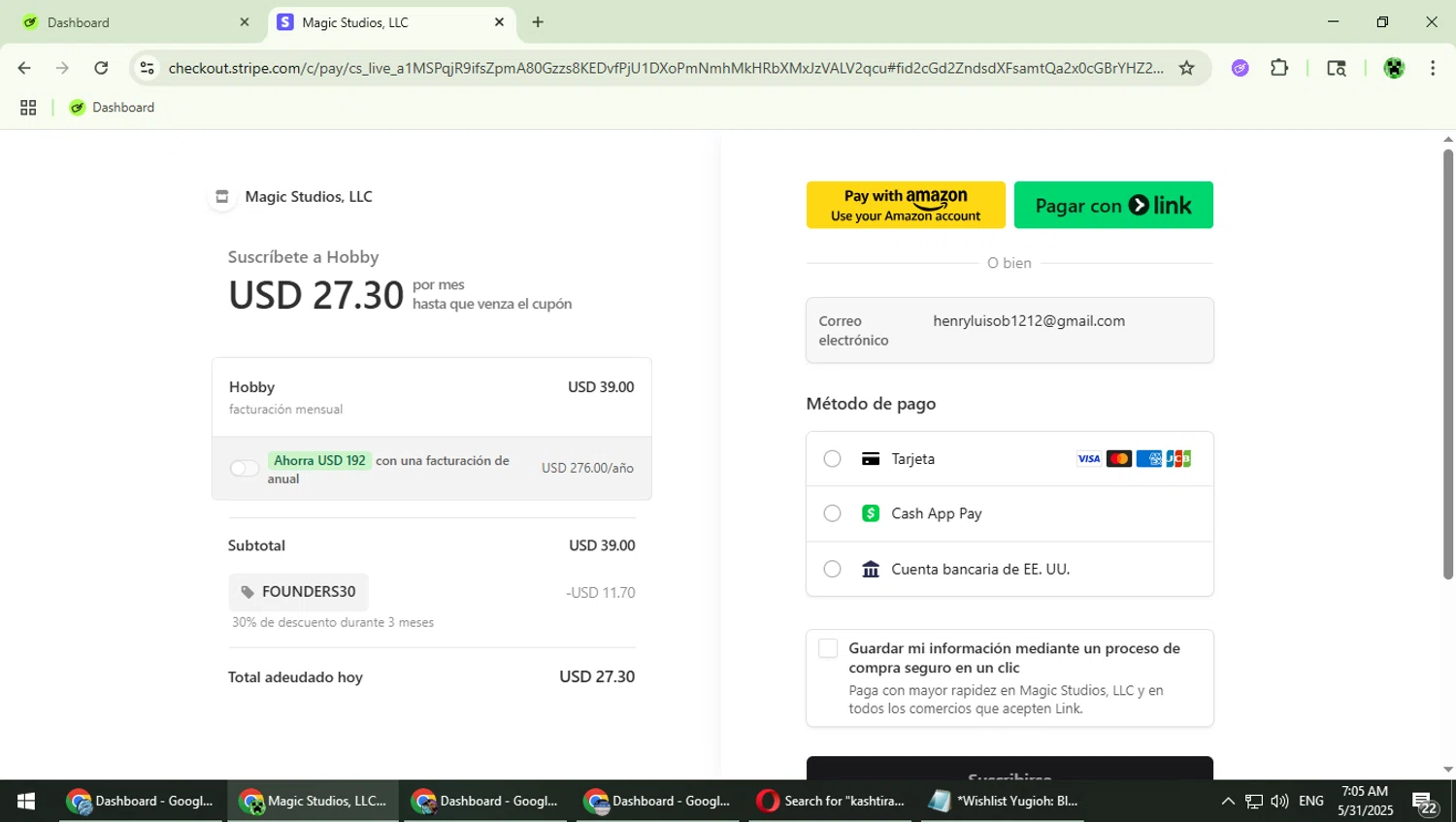Viewport: 1456px width, 822px height.
Task: Open the Extensions puzzle menu
Action: [x=1279, y=68]
